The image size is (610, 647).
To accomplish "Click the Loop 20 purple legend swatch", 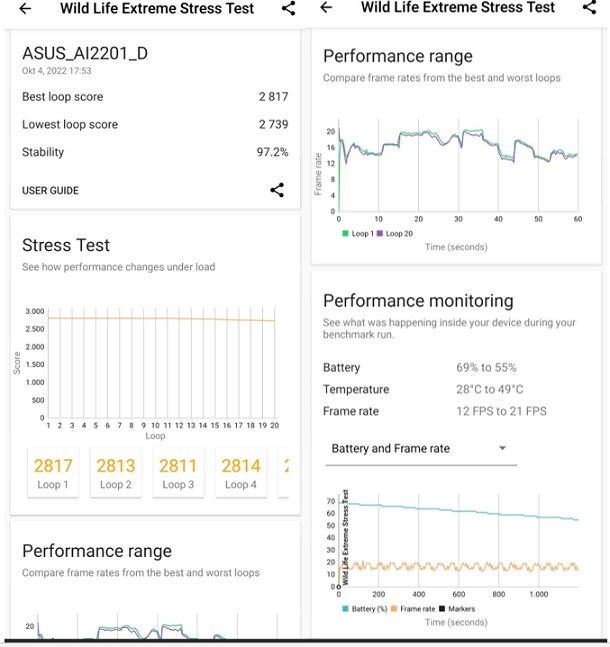I will (x=380, y=234).
